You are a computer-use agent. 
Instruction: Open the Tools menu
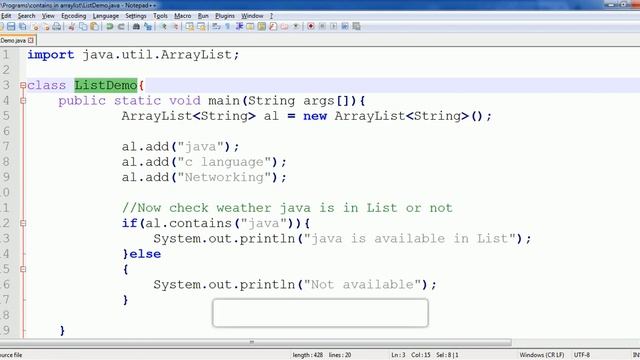click(160, 16)
